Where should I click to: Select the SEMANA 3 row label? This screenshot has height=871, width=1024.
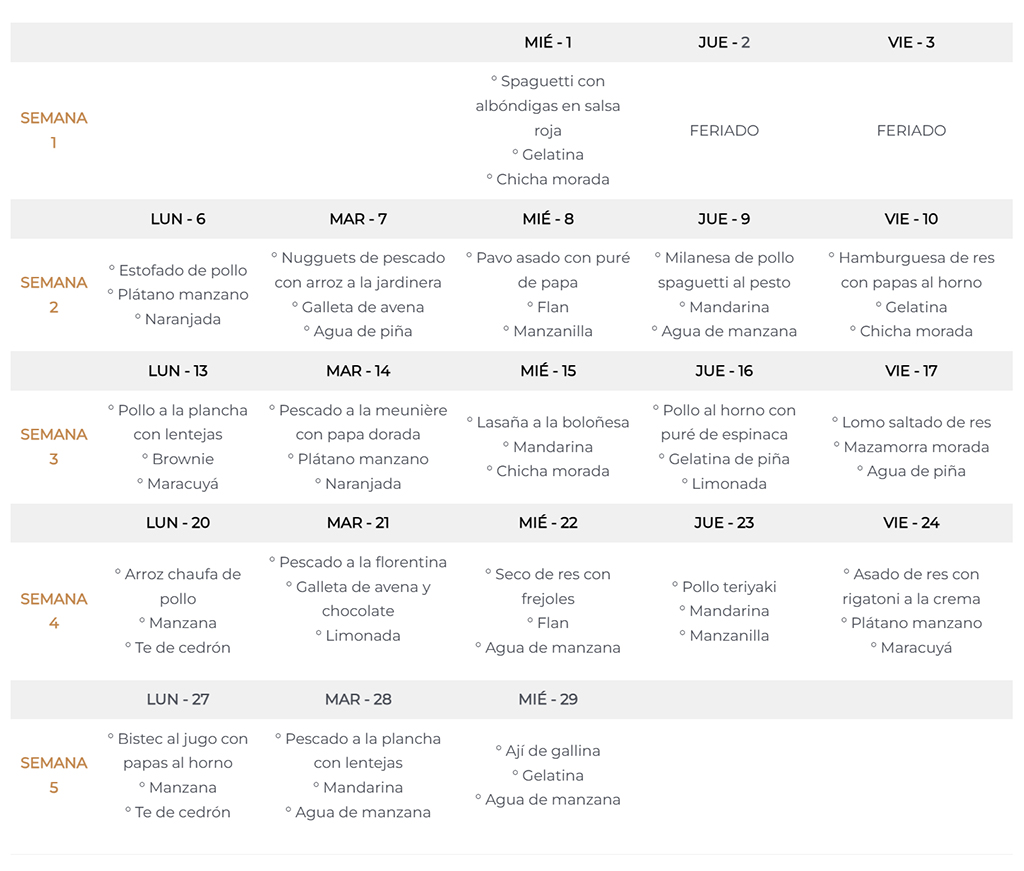point(54,446)
